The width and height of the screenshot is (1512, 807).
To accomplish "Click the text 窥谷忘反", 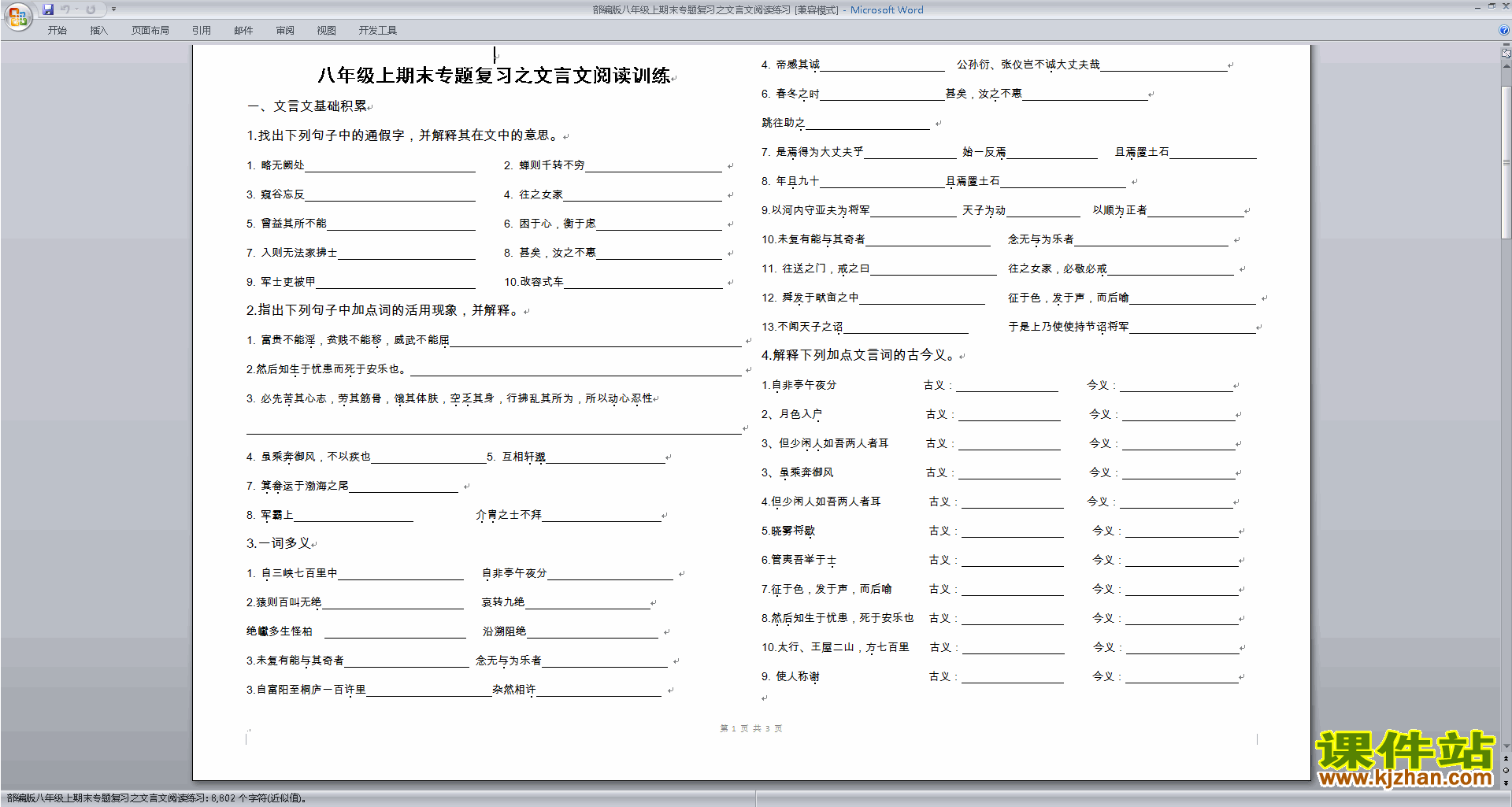I will point(282,194).
